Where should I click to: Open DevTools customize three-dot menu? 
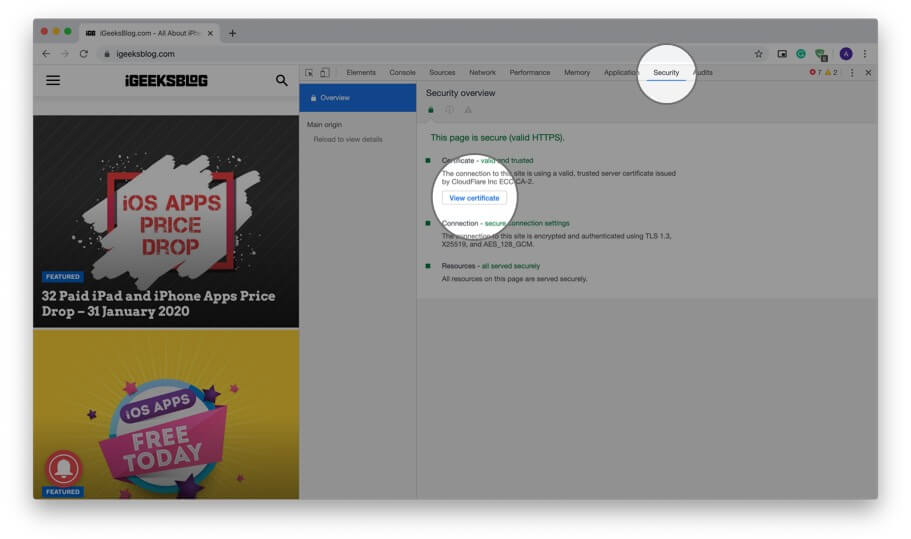852,73
